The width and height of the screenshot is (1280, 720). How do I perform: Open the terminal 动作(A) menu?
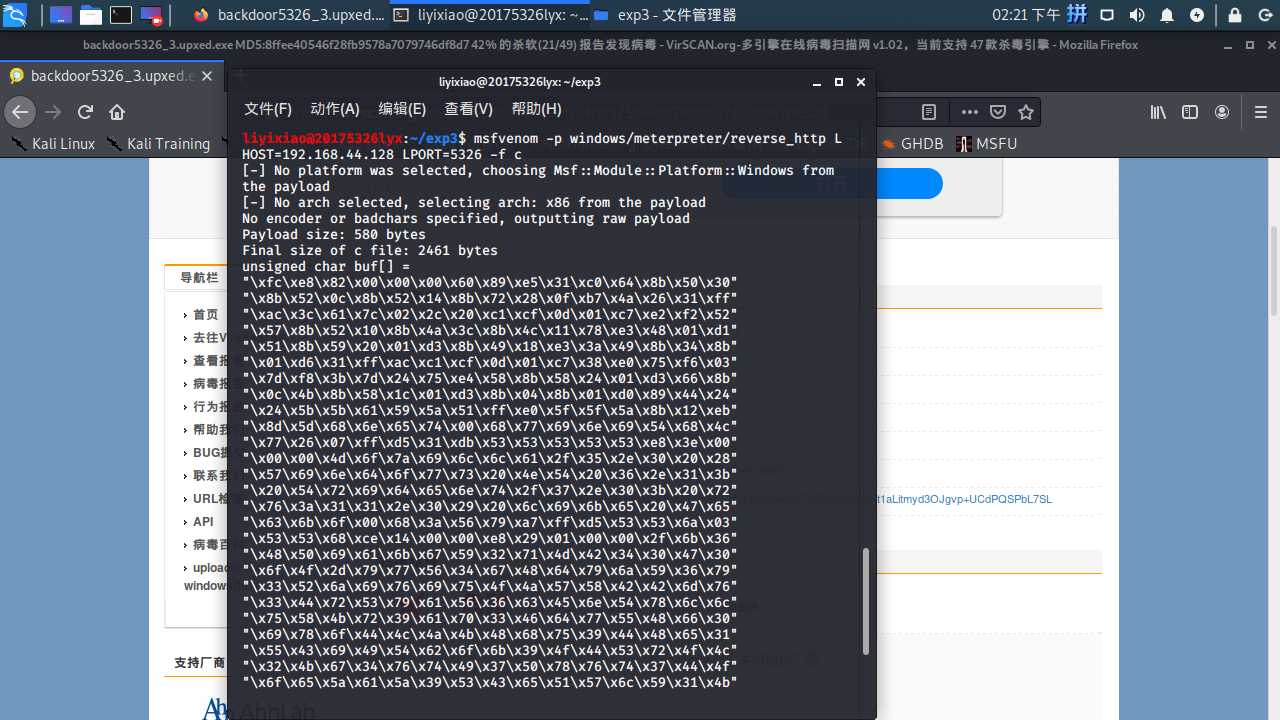click(335, 109)
